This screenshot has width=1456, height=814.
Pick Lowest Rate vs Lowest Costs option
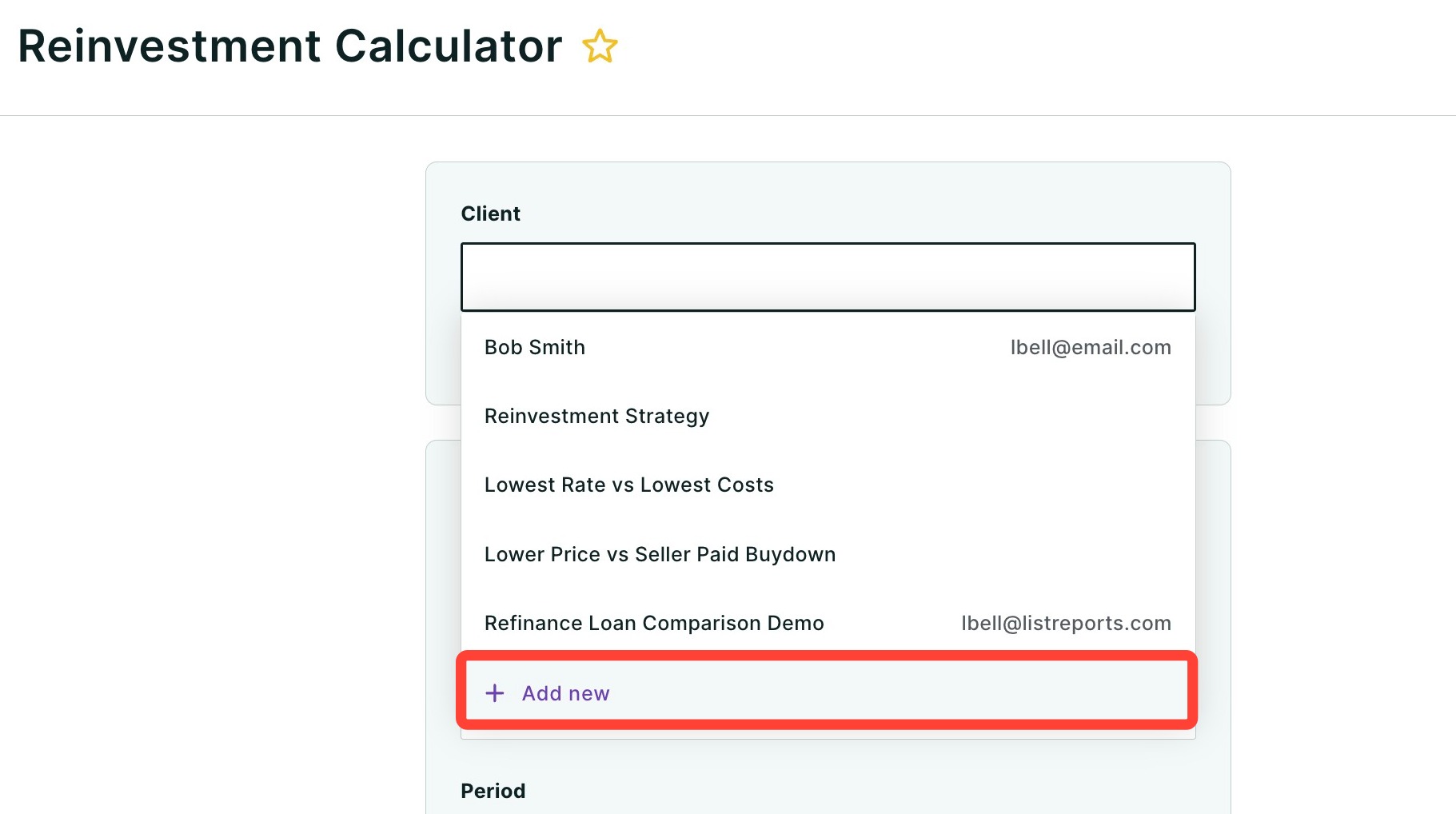point(828,485)
